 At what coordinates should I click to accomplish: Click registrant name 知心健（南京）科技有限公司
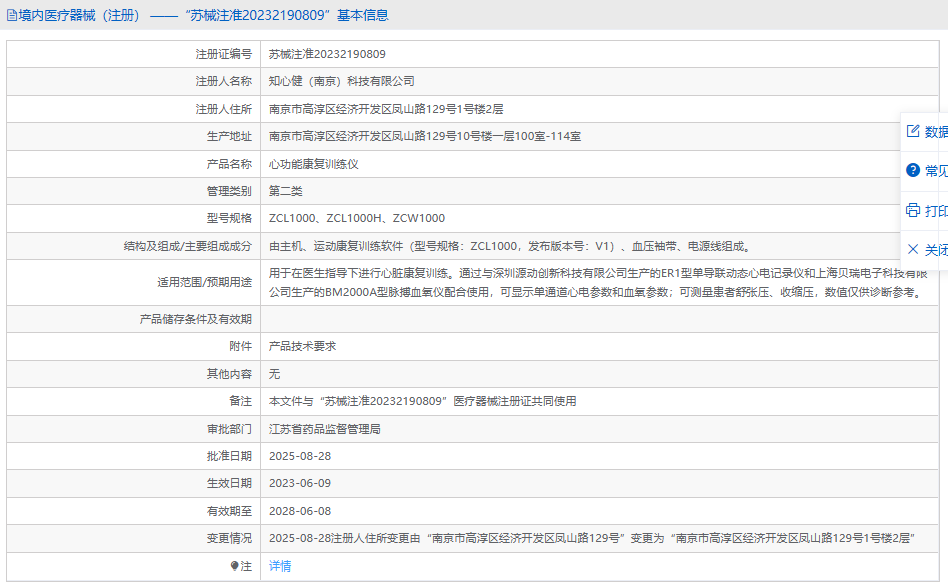click(x=342, y=82)
